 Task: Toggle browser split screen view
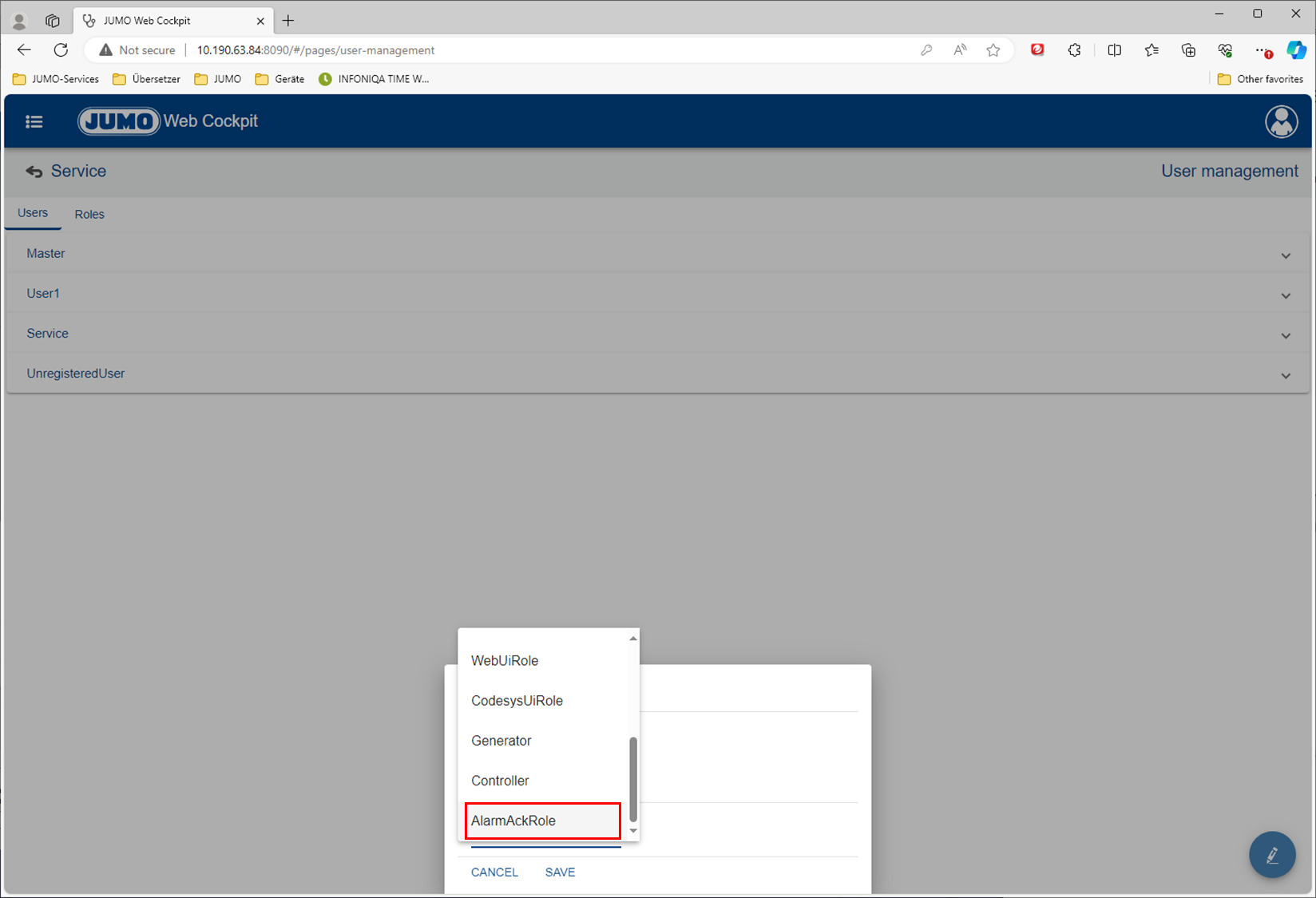tap(1114, 50)
